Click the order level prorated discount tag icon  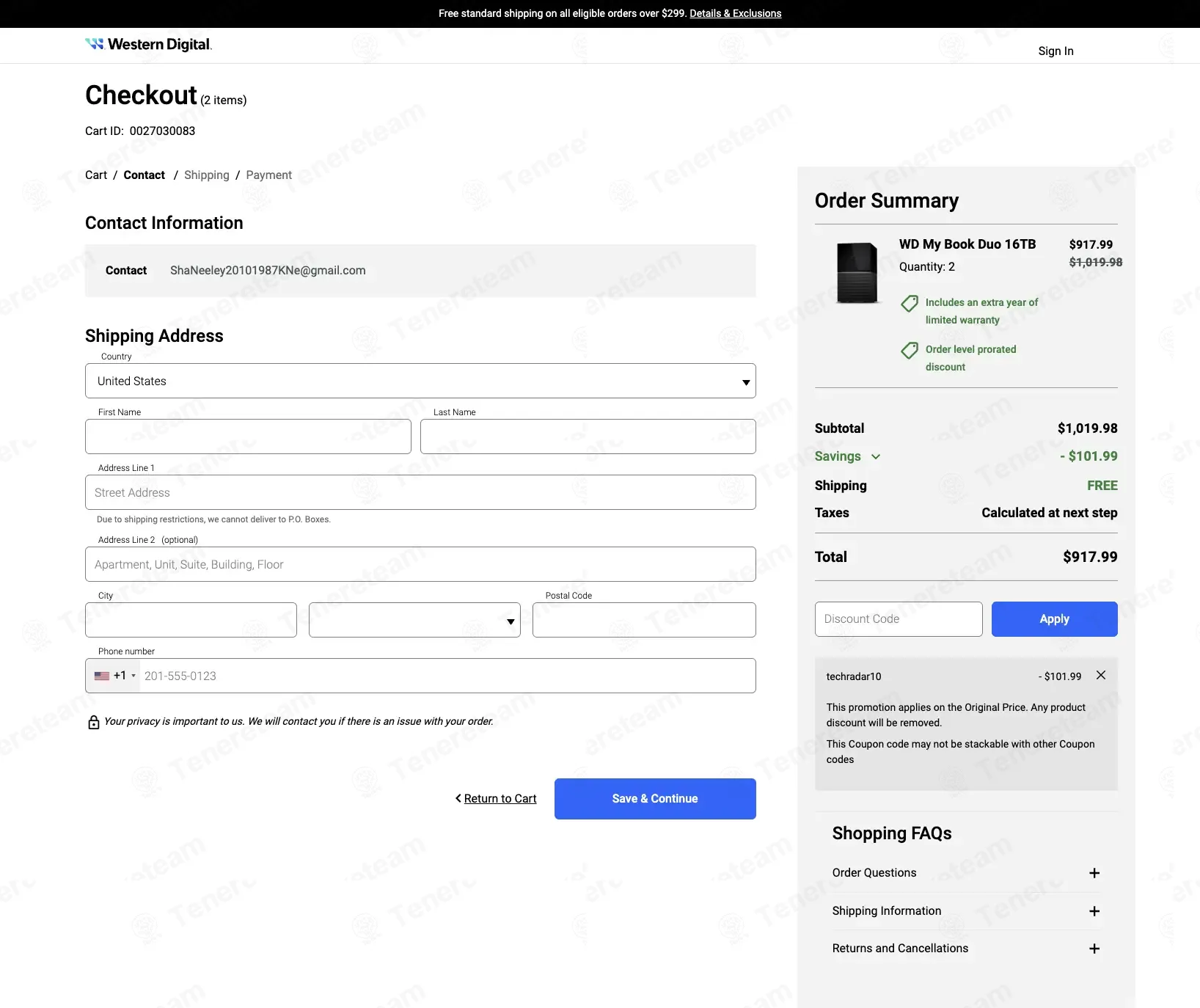point(910,350)
